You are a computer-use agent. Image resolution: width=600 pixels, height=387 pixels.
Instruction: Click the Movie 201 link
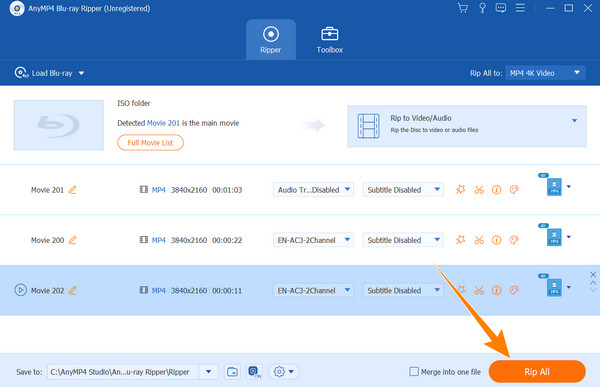point(163,123)
